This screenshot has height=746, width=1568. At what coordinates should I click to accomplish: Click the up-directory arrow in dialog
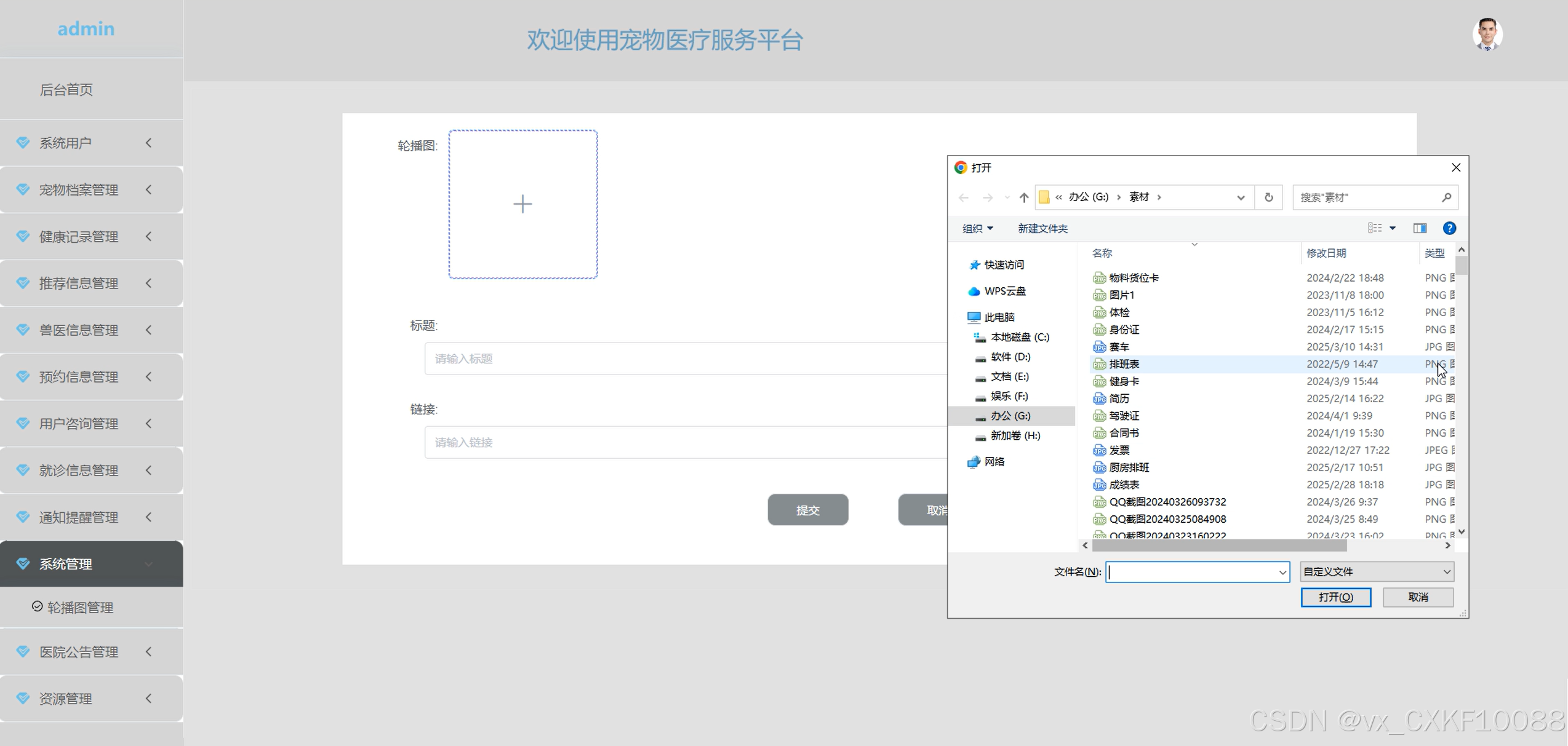[1023, 197]
